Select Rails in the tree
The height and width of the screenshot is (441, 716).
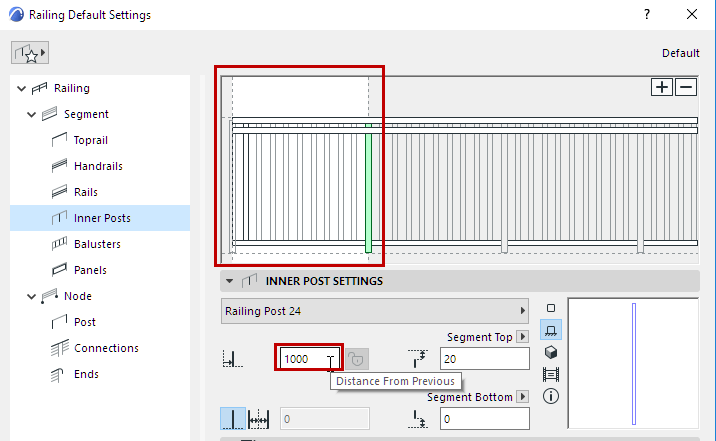click(86, 192)
